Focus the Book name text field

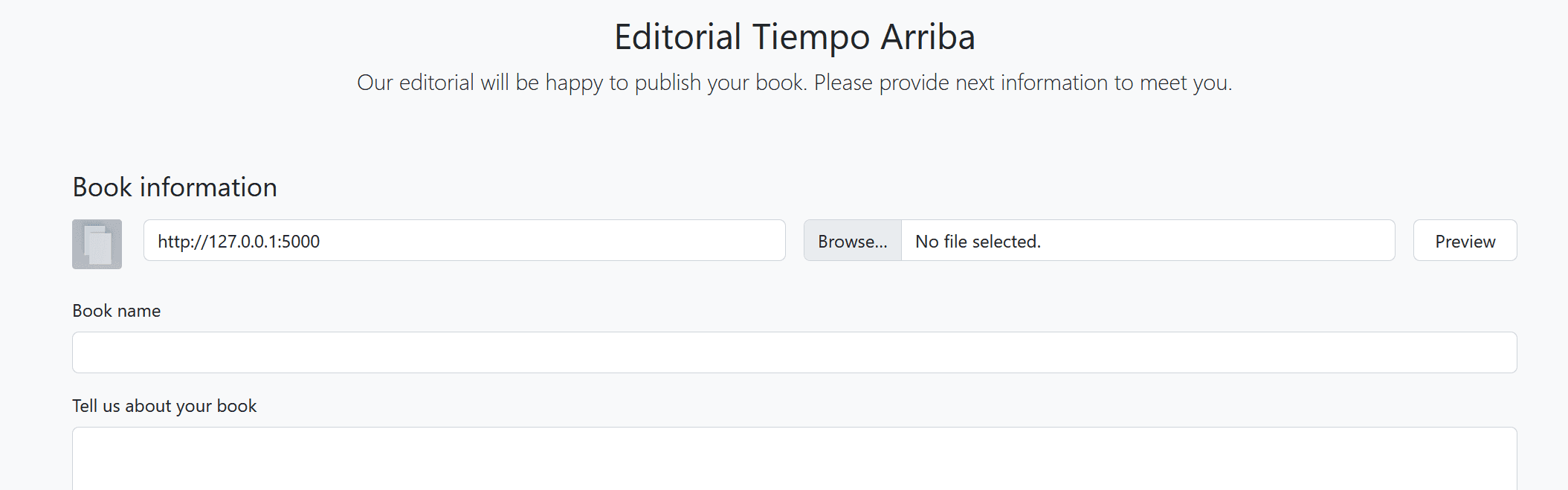pyautogui.click(x=794, y=352)
